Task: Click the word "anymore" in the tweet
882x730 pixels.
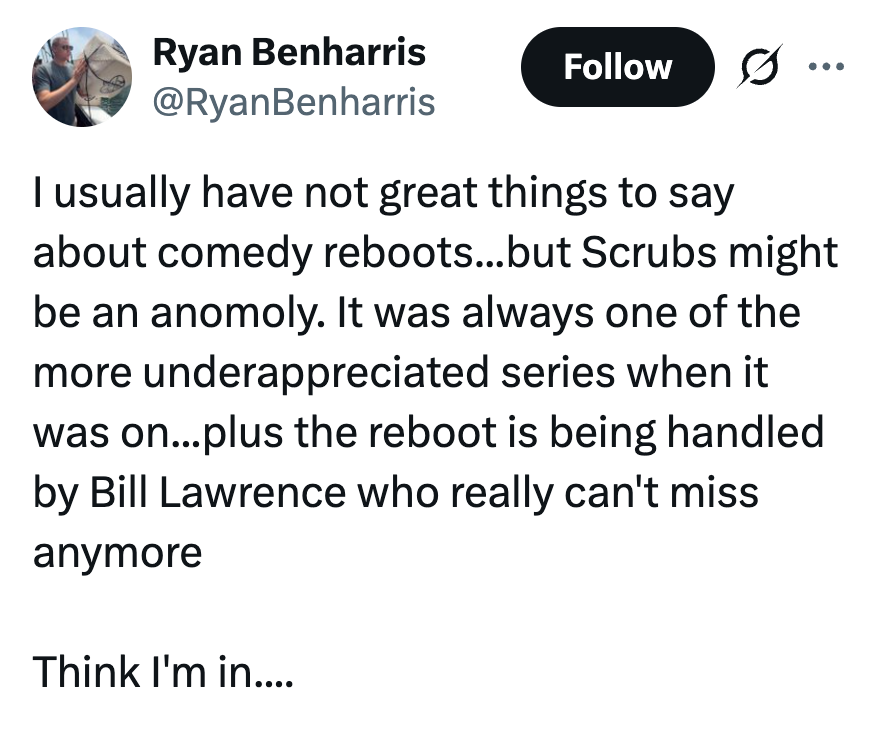Action: [117, 553]
